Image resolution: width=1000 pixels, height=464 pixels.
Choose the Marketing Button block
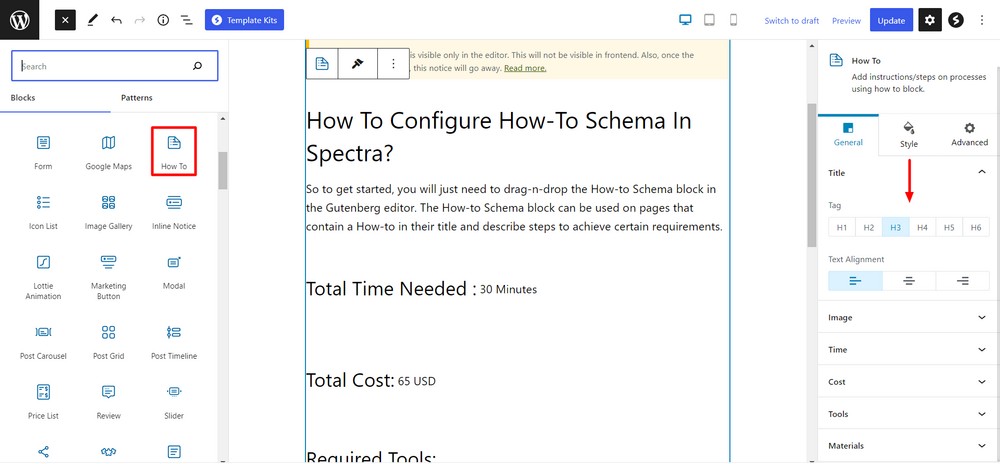click(x=108, y=270)
